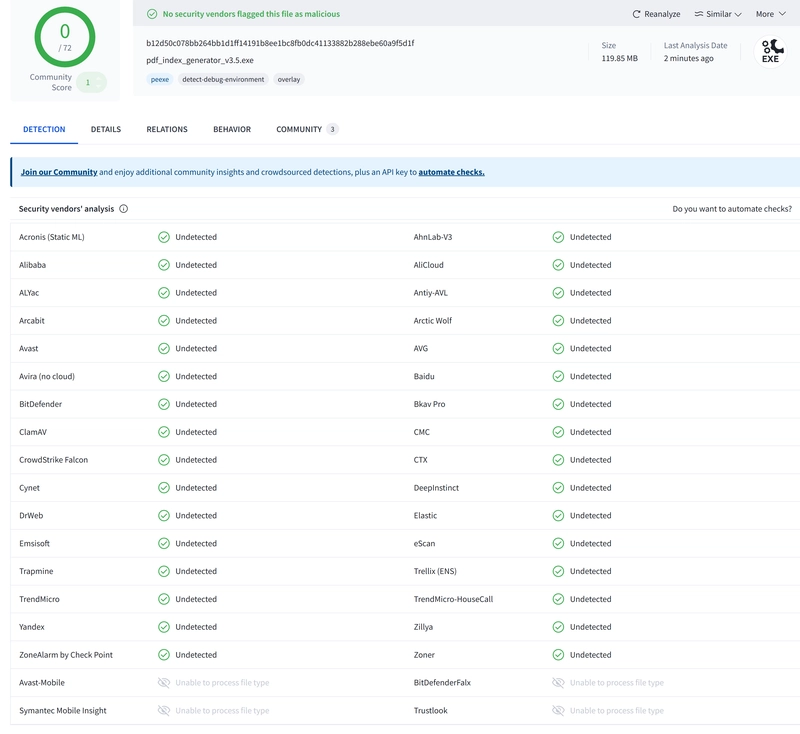Image resolution: width=800 pixels, height=734 pixels.
Task: Click the check icon in Emsisoft row
Action: pyautogui.click(x=164, y=543)
